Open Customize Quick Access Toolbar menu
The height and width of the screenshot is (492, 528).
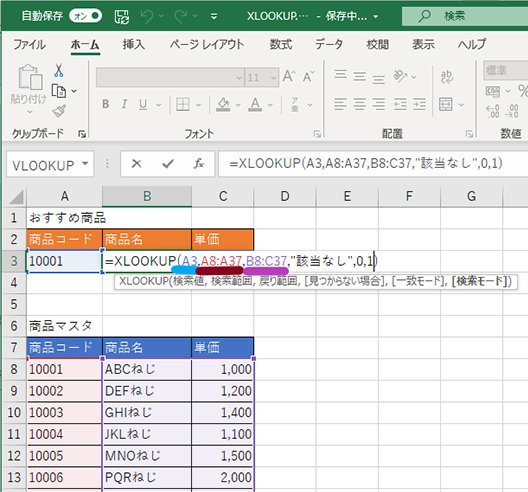214,16
